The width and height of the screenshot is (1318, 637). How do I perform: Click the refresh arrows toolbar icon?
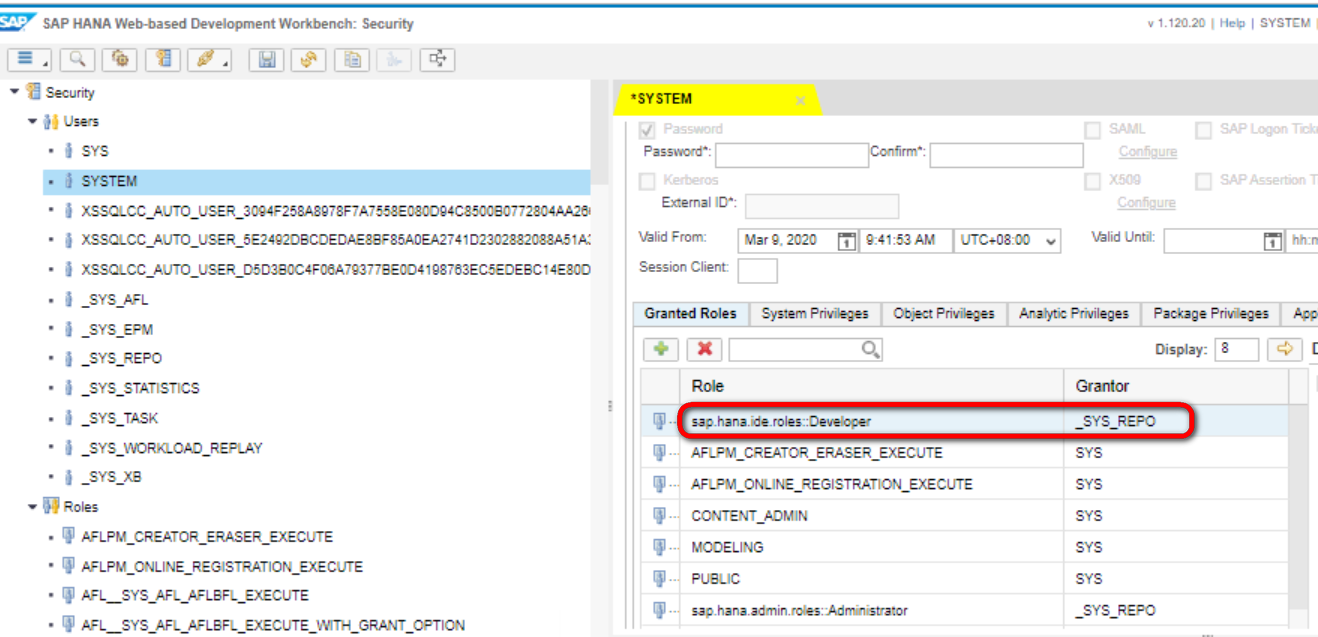click(x=309, y=59)
